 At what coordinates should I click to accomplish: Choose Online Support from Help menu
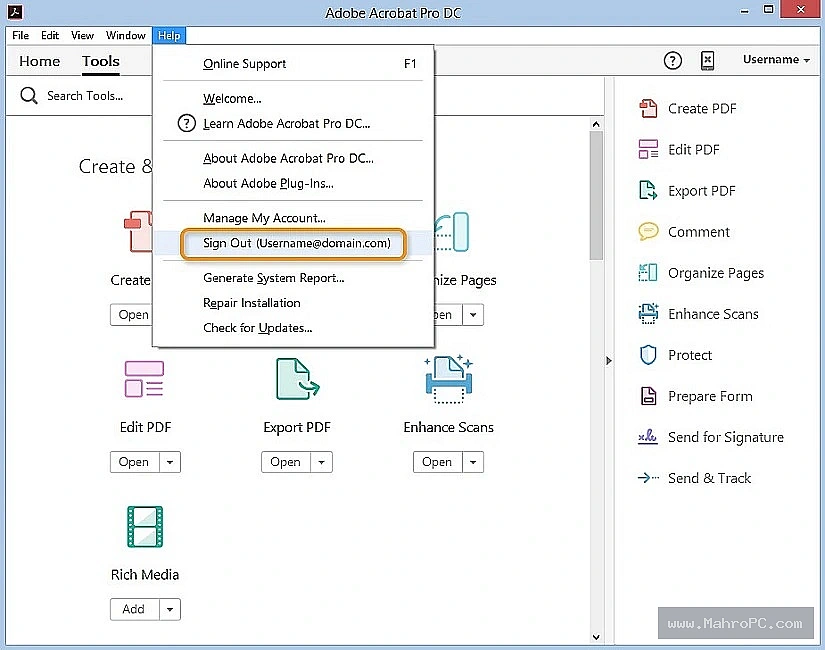293,64
